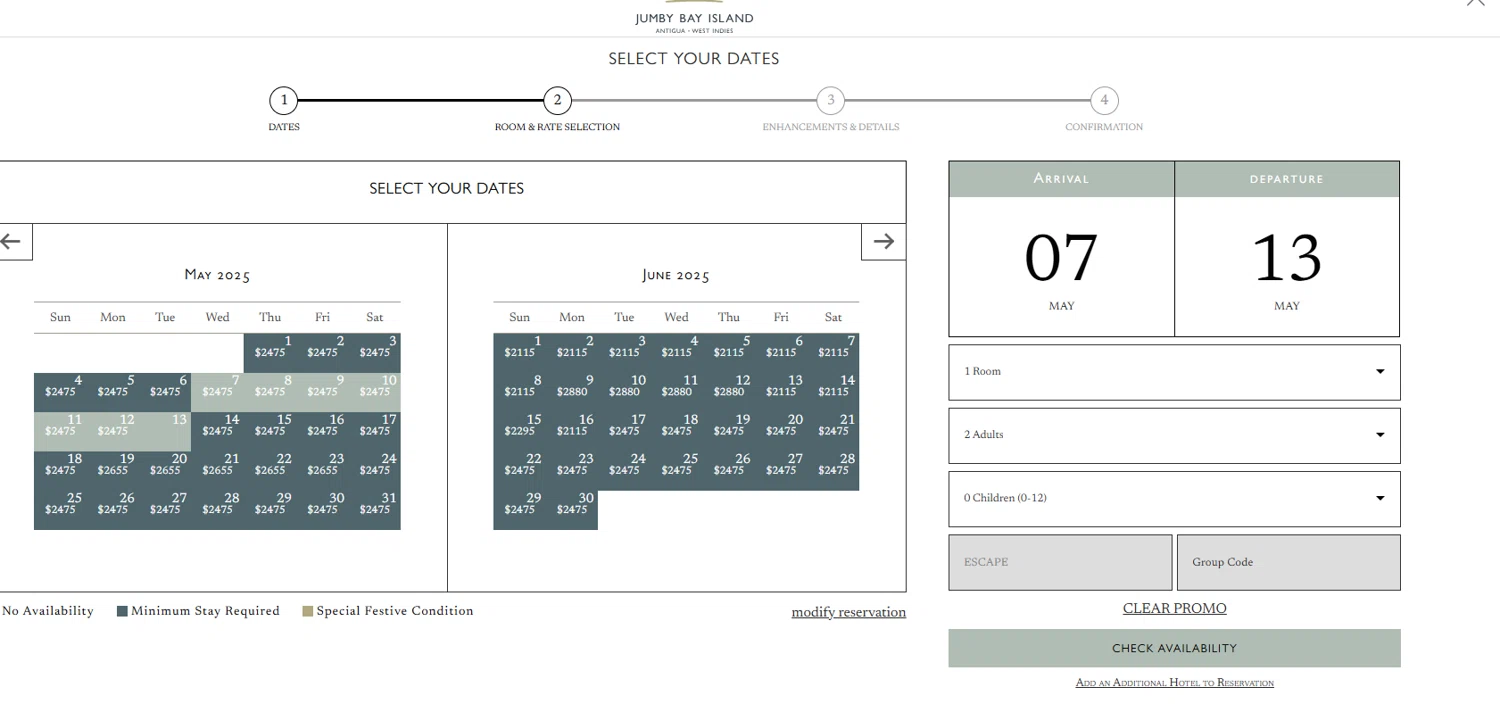
Task: Click the ESCAPE promo code field
Action: (1060, 562)
